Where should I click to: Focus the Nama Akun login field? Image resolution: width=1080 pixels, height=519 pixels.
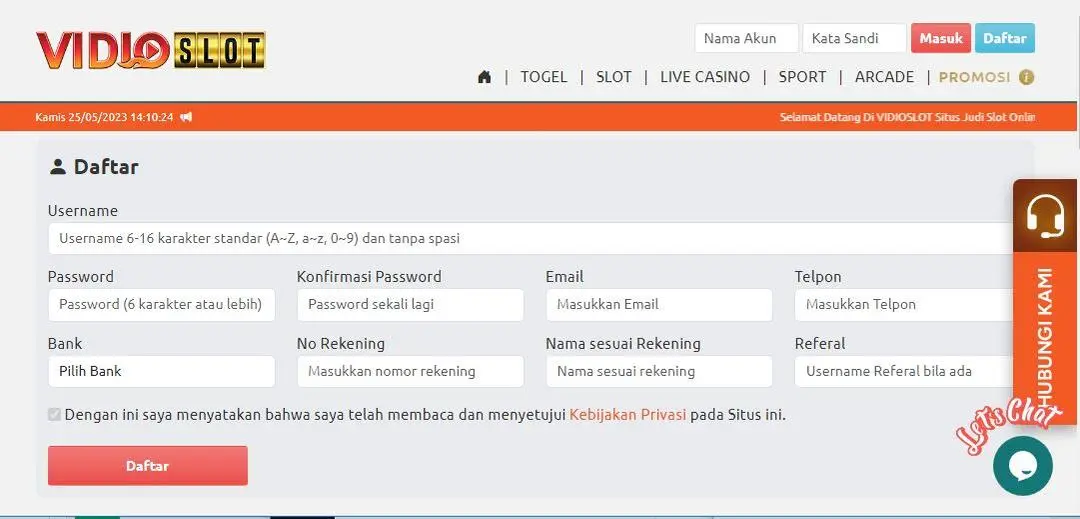(x=747, y=39)
